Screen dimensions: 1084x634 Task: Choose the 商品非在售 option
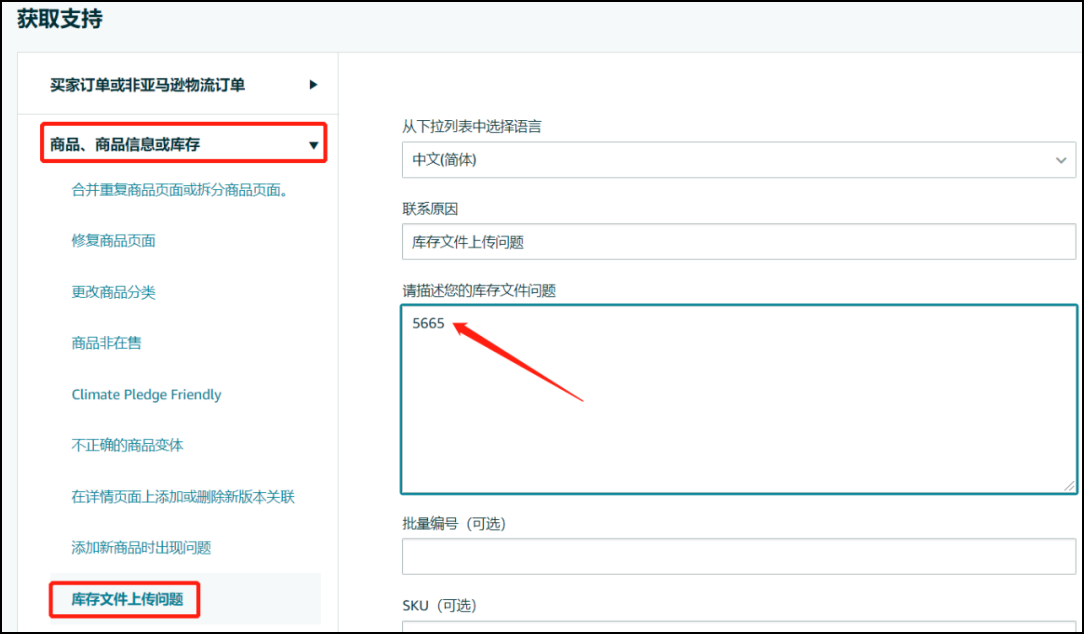click(x=106, y=343)
